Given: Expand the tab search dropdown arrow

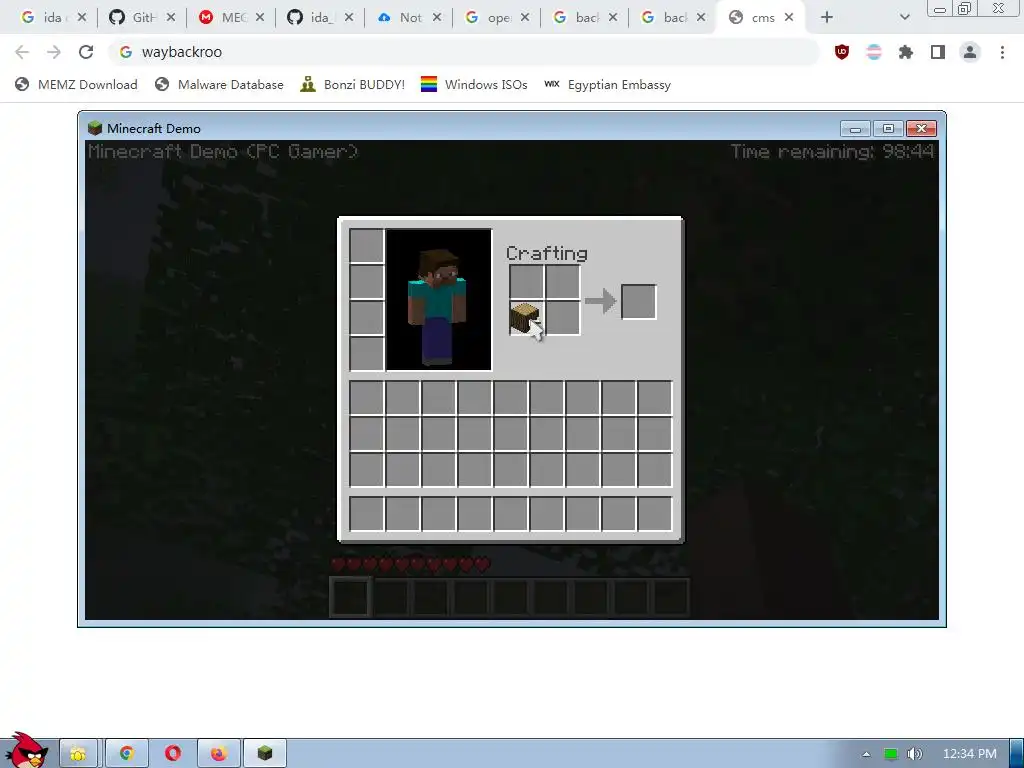Looking at the screenshot, I should 904,18.
